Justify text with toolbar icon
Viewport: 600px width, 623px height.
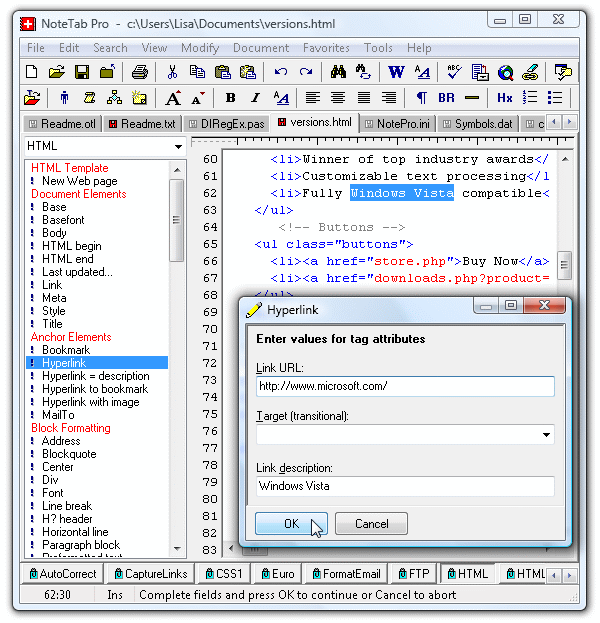[x=364, y=98]
